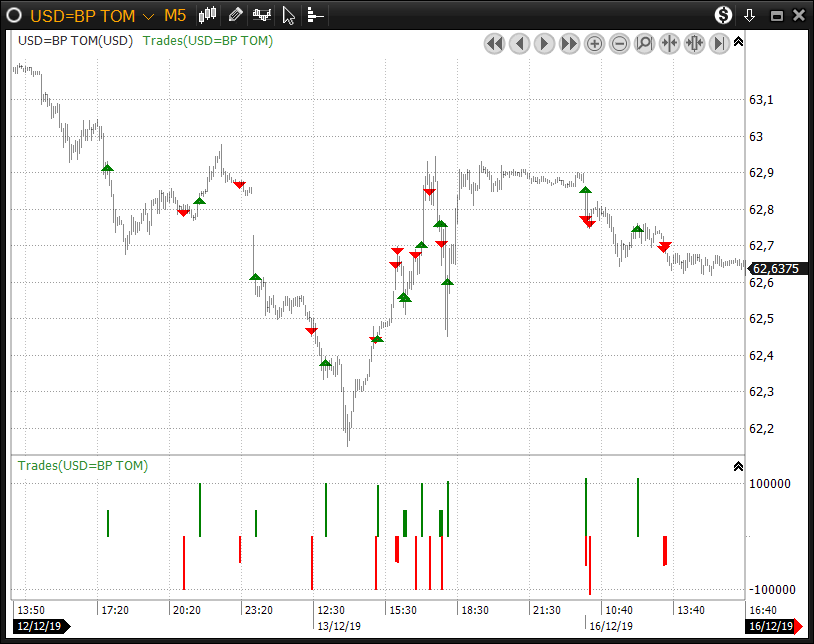The height and width of the screenshot is (644, 814).
Task: Click the current price label 62,6375
Action: [774, 268]
